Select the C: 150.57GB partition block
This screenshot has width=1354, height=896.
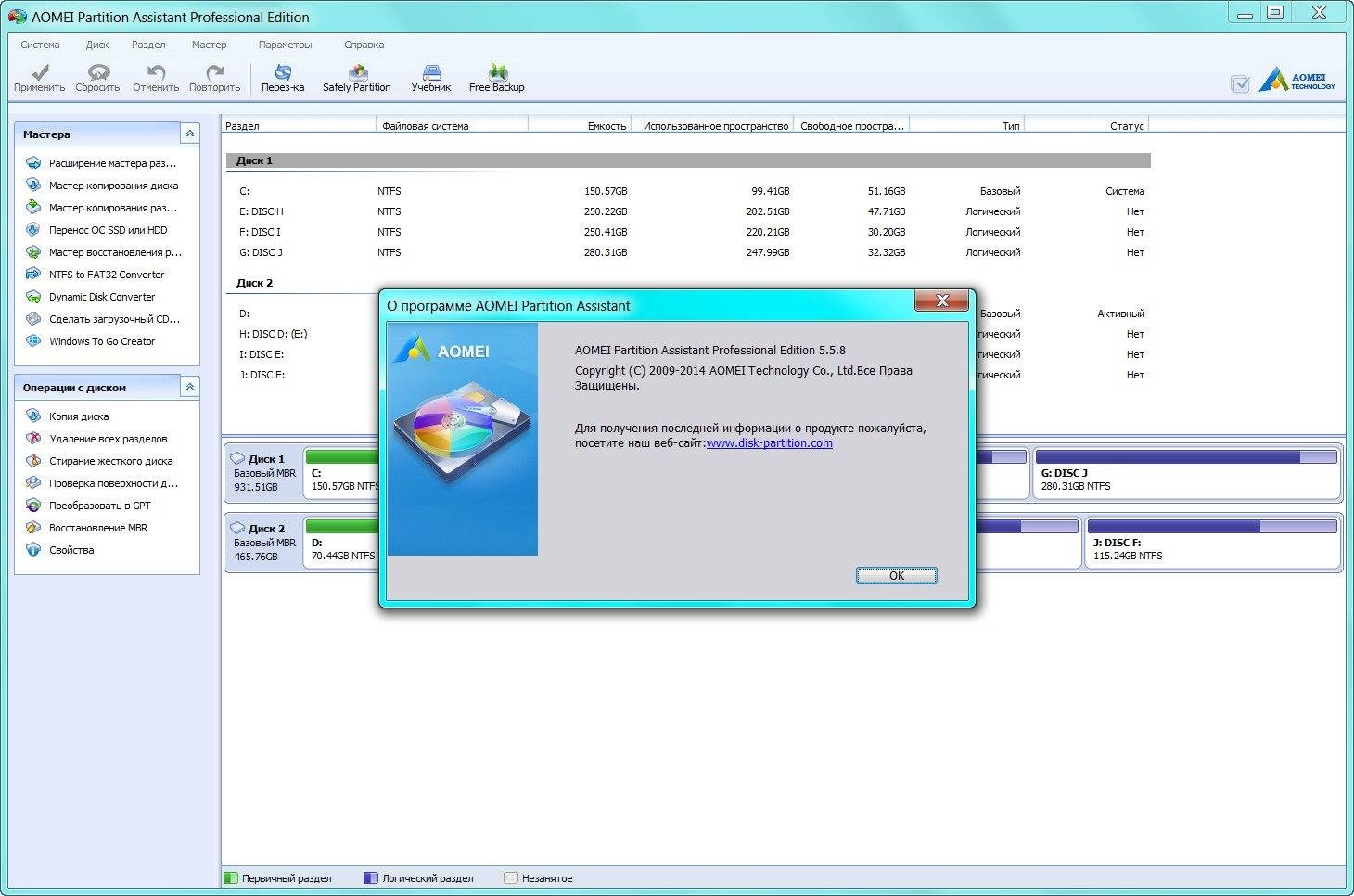point(343,472)
